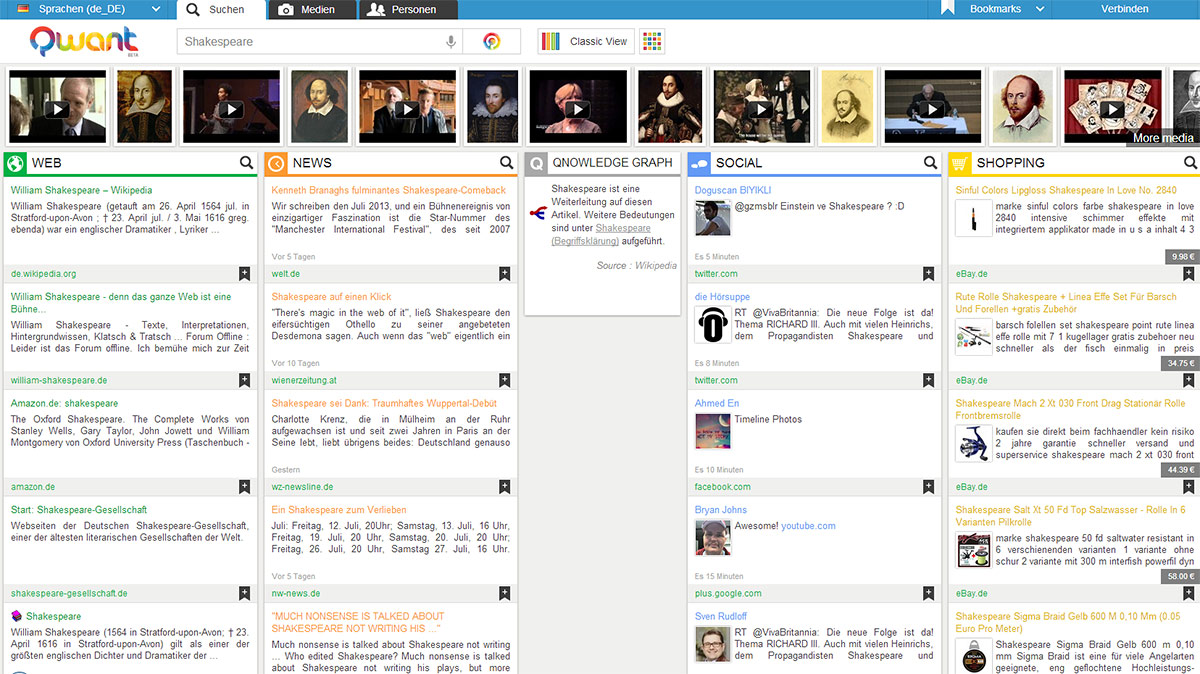Open the Bookmarks menu
The width and height of the screenshot is (1200, 674).
pos(995,9)
